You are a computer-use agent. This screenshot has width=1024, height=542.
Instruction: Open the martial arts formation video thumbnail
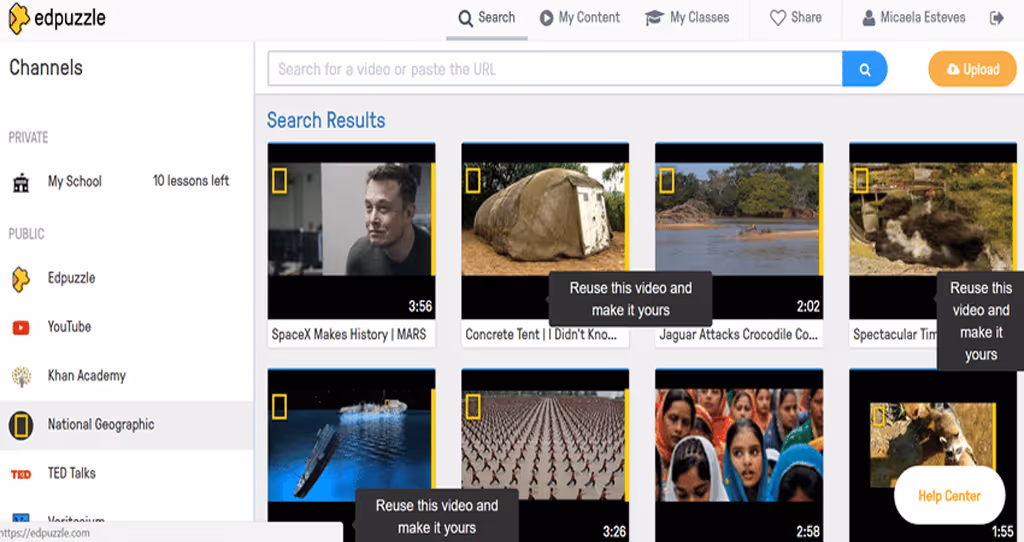[545, 455]
